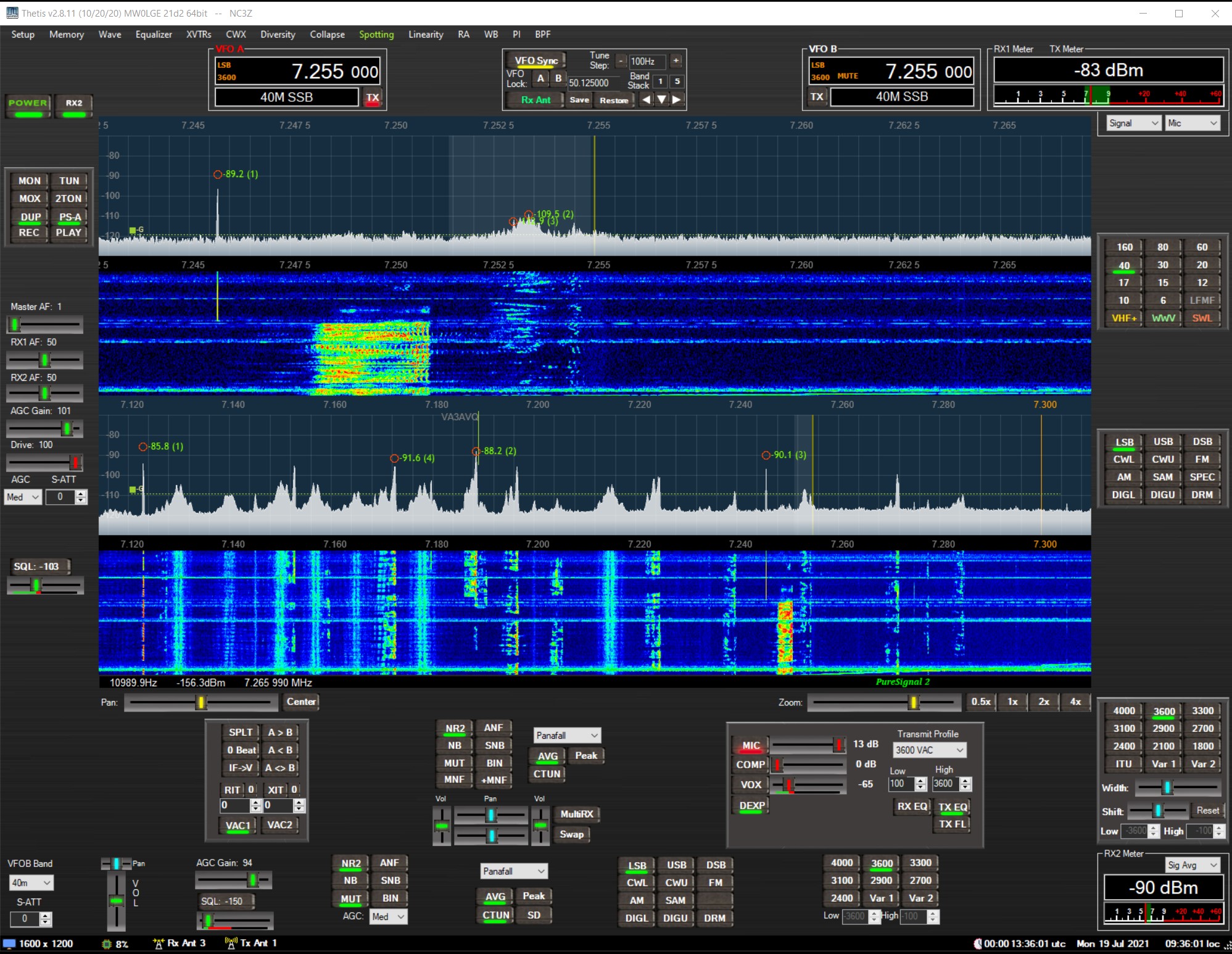This screenshot has height=954, width=1232.
Task: Toggle the PS-A PureSignal button
Action: point(69,217)
